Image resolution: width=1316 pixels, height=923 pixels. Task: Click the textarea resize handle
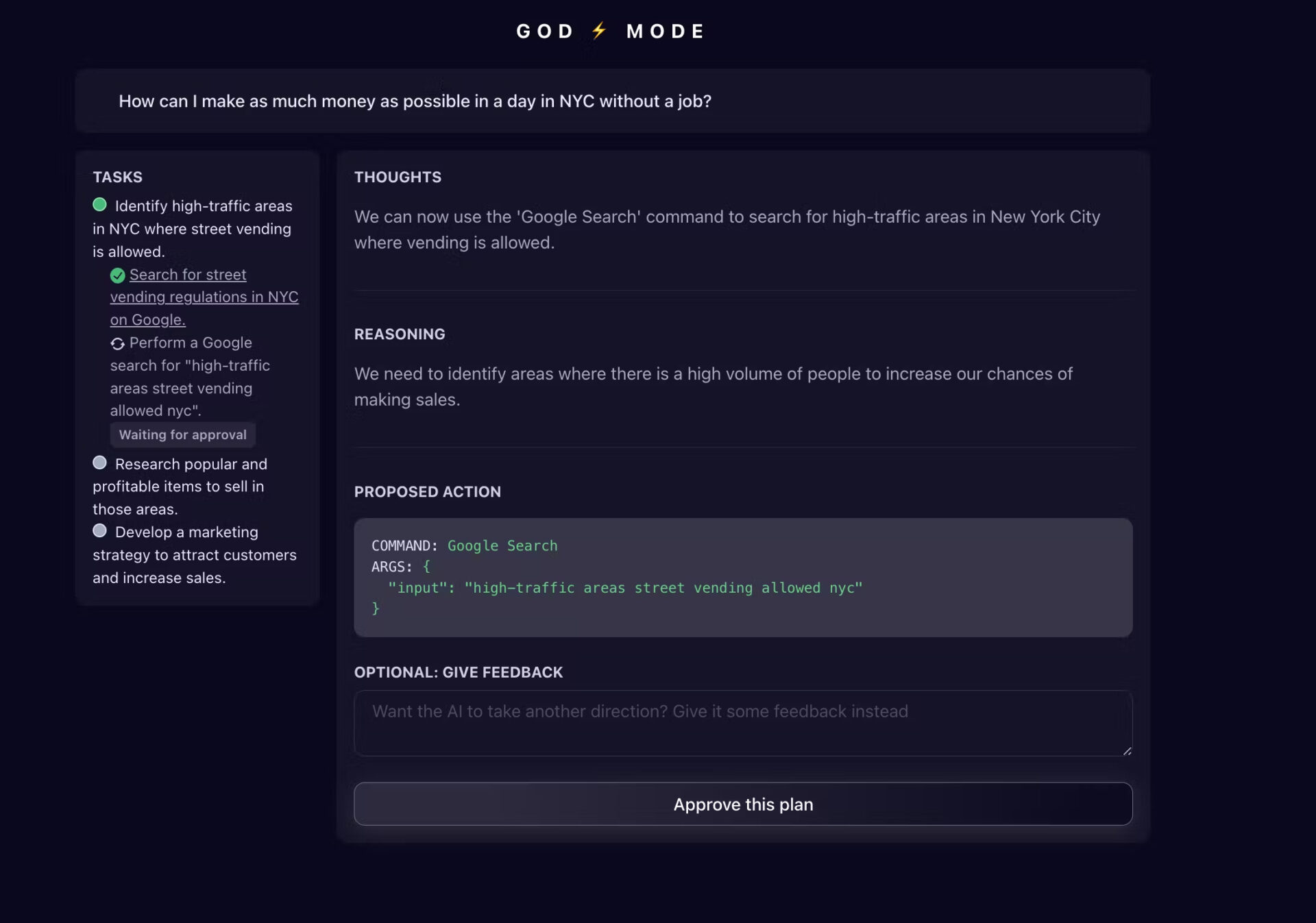tap(1128, 750)
